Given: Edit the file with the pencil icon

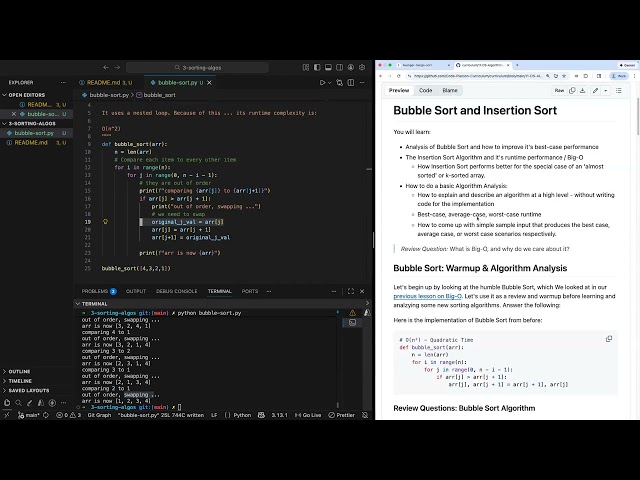Looking at the screenshot, I should coord(596,91).
